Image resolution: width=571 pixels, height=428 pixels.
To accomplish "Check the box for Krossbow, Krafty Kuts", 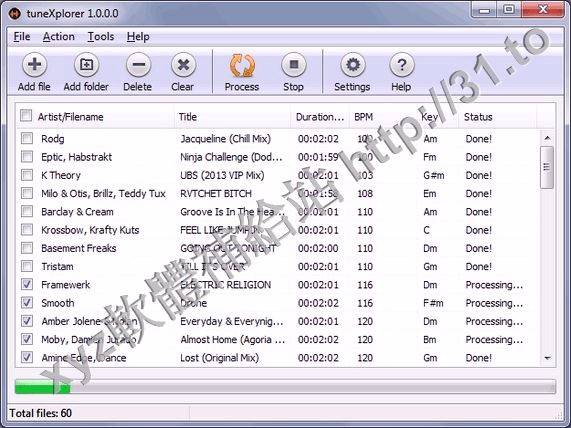I will click(x=27, y=229).
